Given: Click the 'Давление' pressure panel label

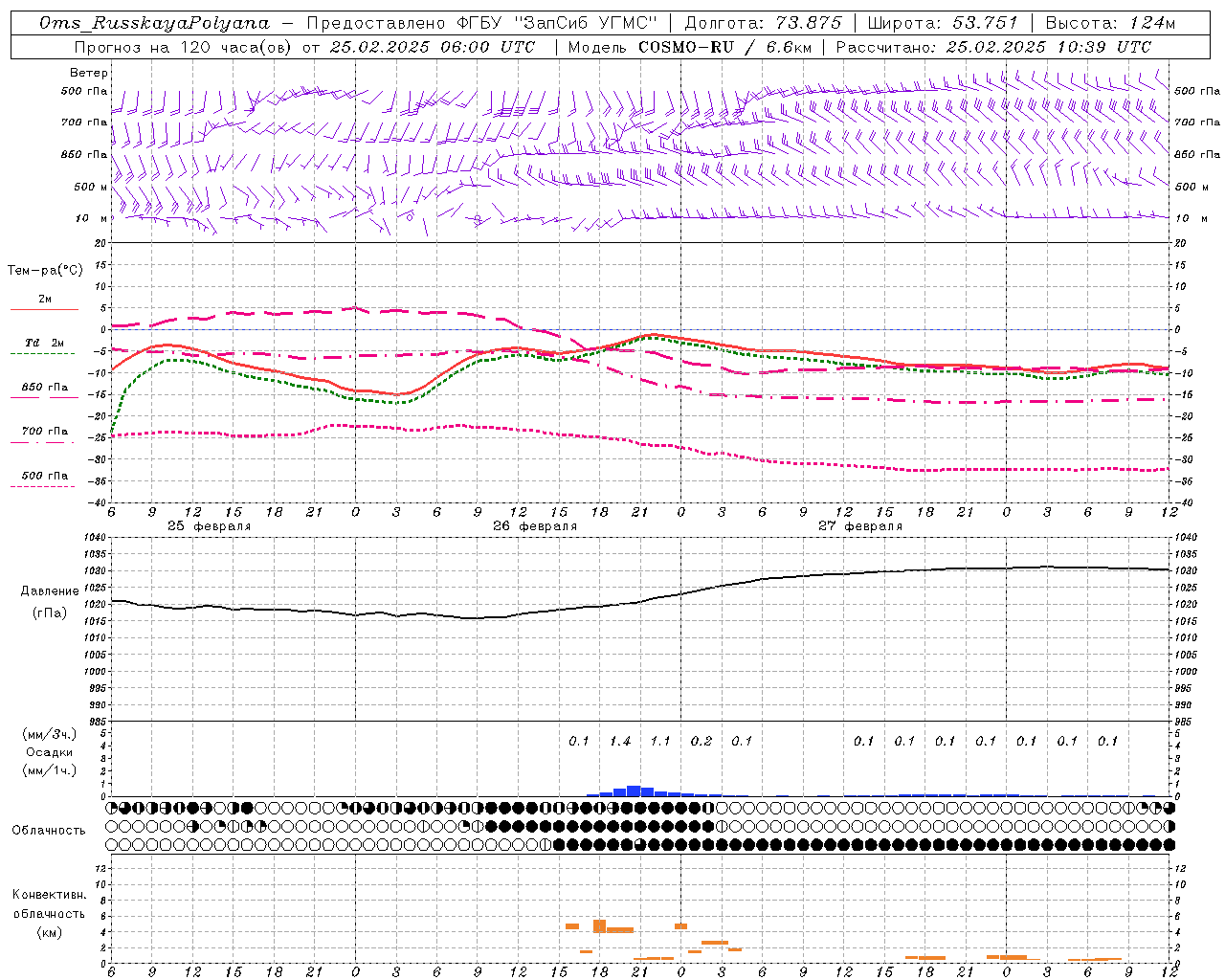Looking at the screenshot, I should pyautogui.click(x=50, y=591).
